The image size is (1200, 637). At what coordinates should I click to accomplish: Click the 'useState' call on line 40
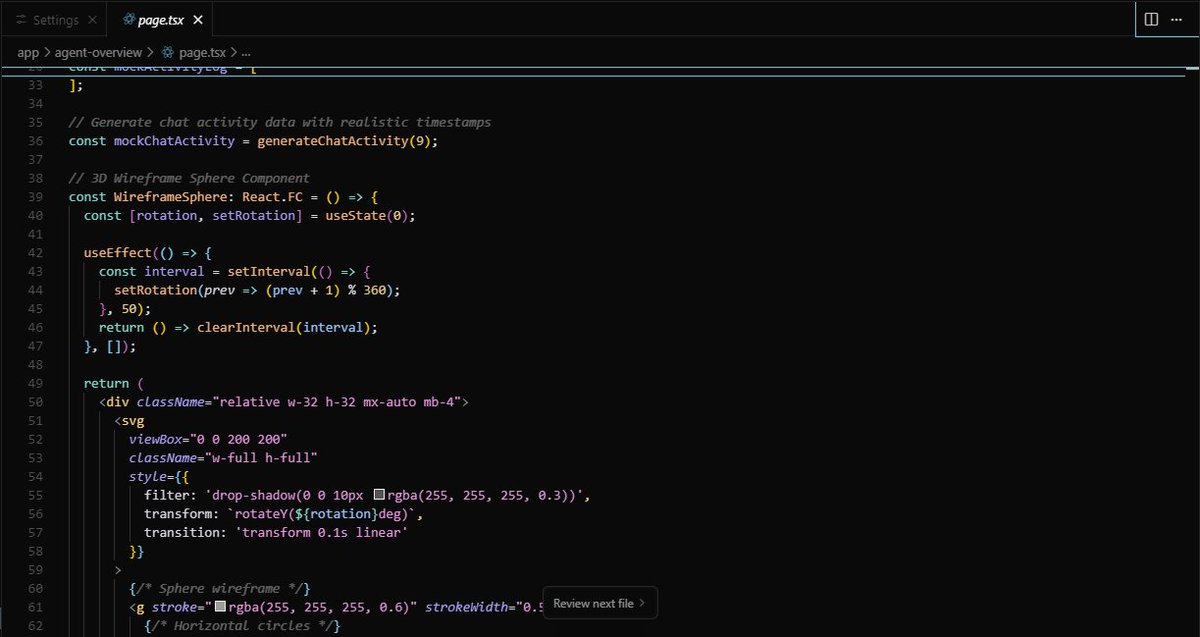pos(355,216)
